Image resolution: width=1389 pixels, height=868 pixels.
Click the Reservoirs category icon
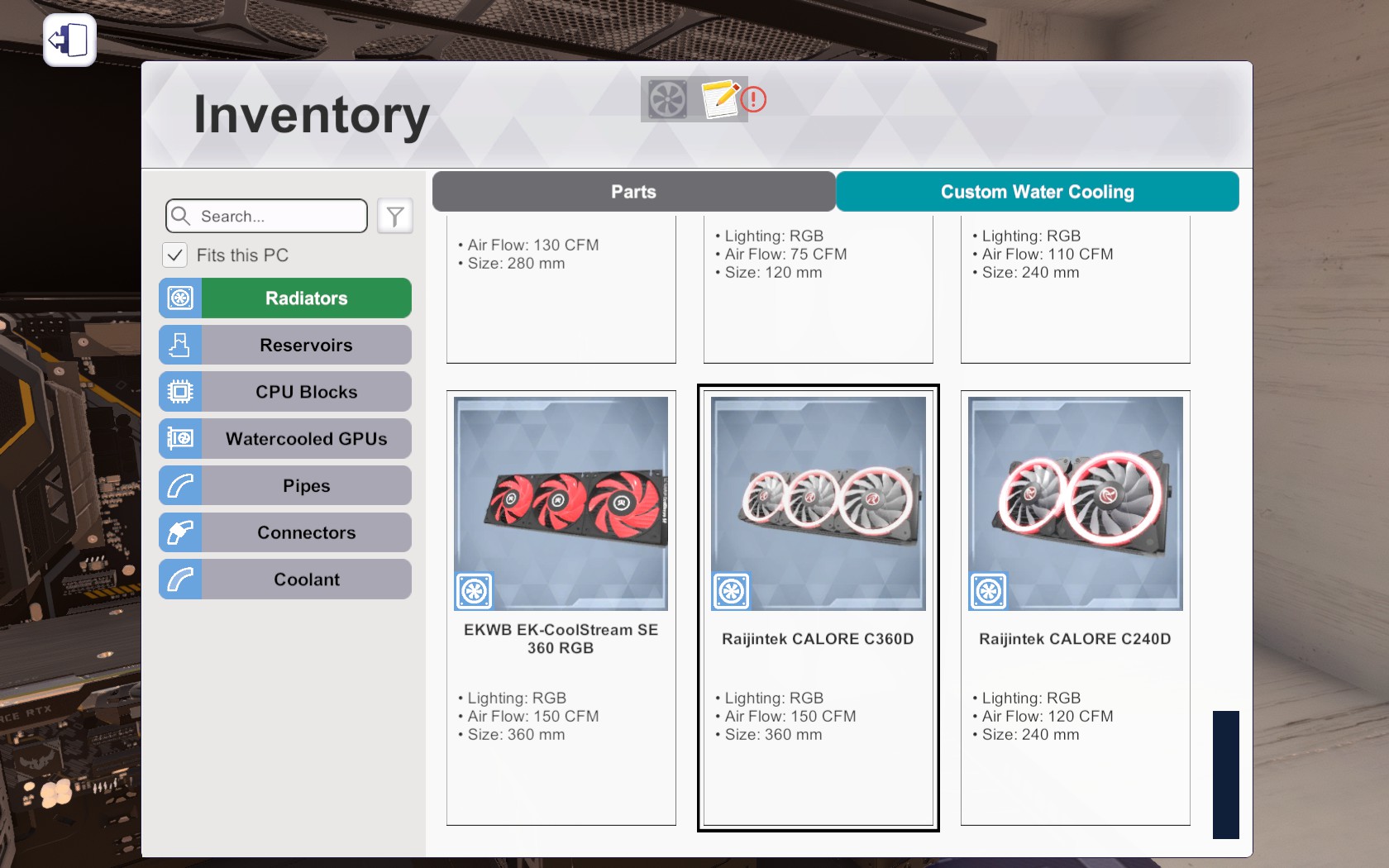180,345
